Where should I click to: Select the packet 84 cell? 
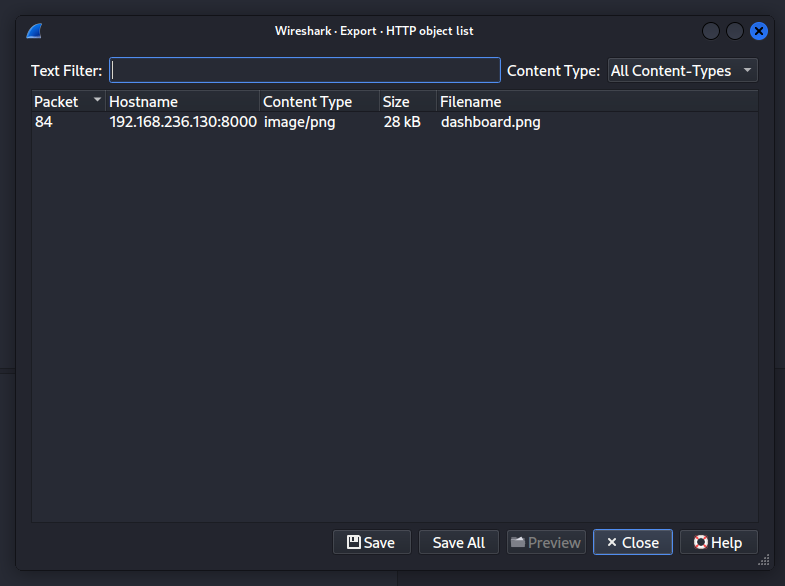44,122
